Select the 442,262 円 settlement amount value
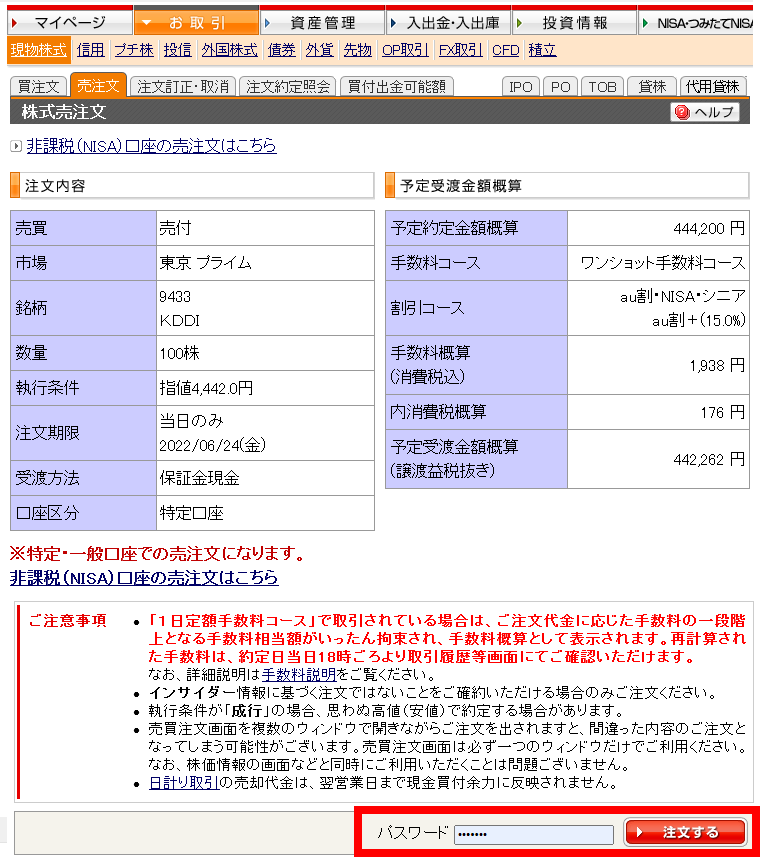Image resolution: width=760 pixels, height=862 pixels. coord(709,459)
